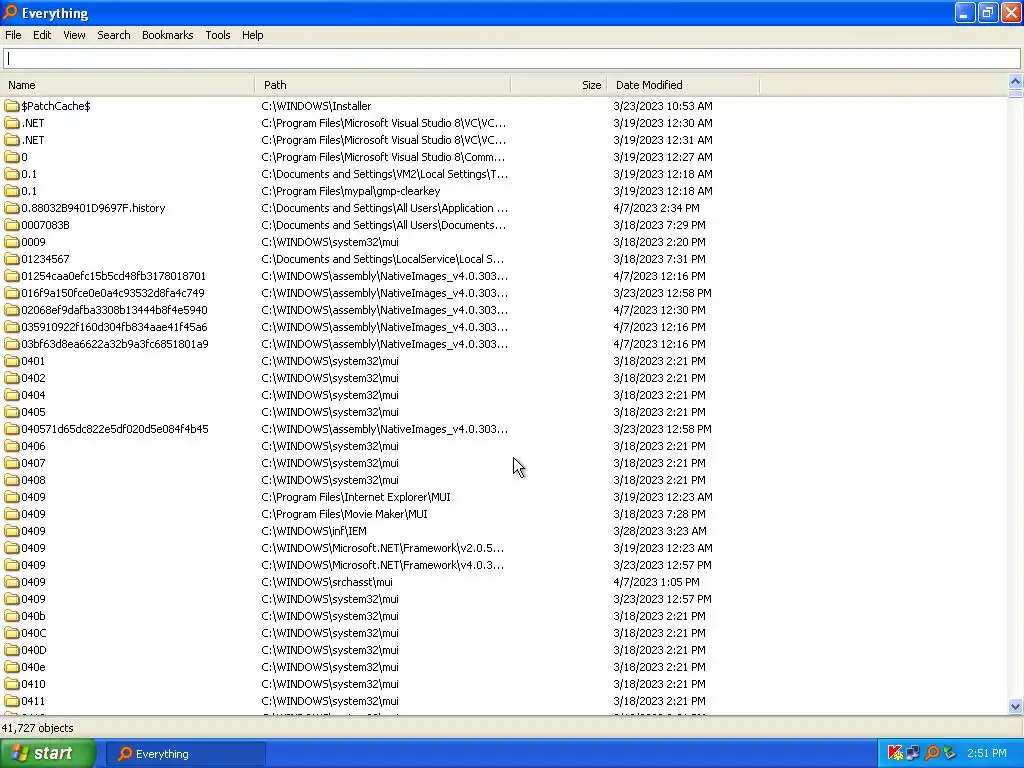
Task: Sort results by Name column header
Action: tap(128, 85)
